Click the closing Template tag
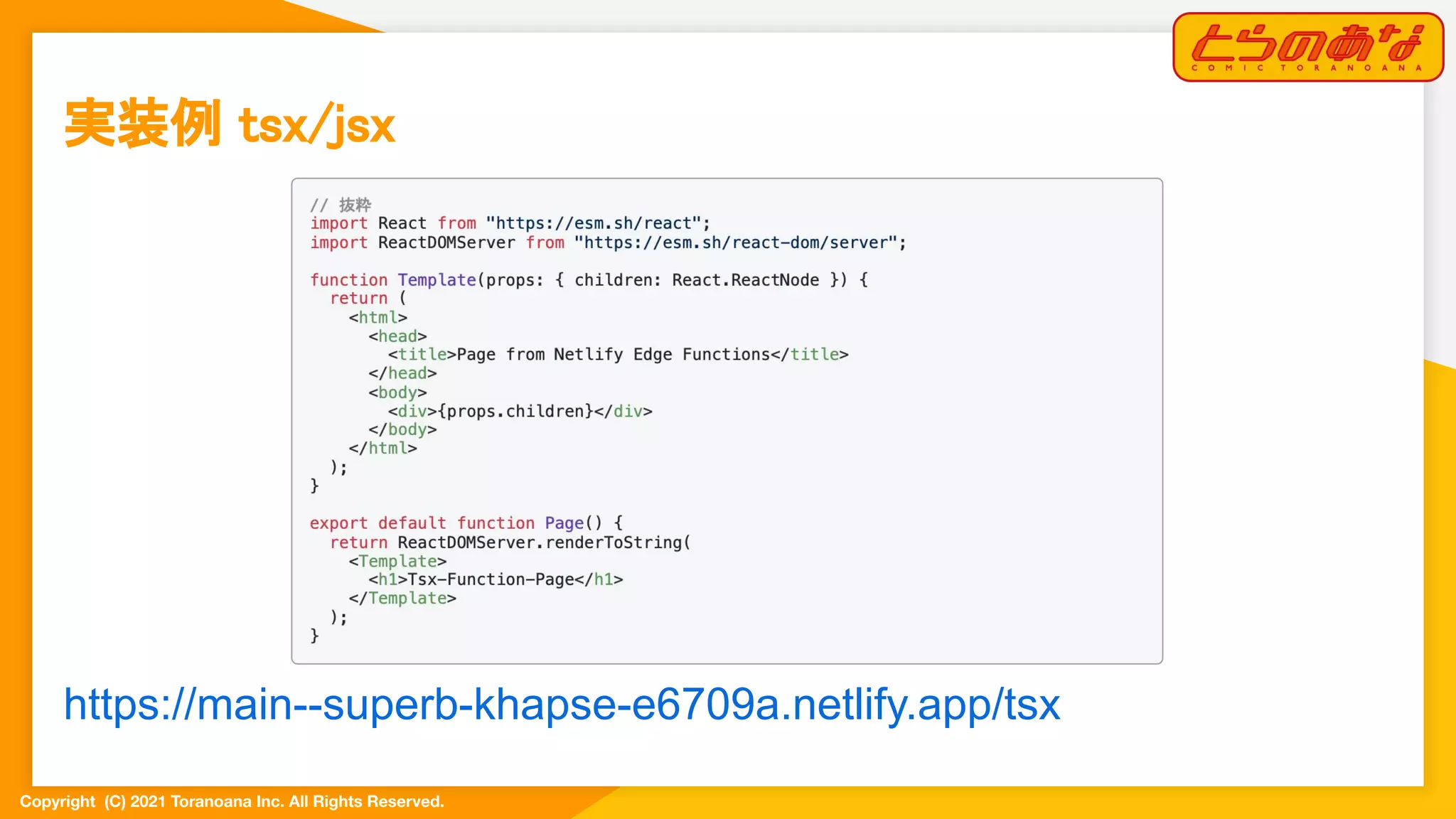This screenshot has width=1456, height=819. coord(402,599)
